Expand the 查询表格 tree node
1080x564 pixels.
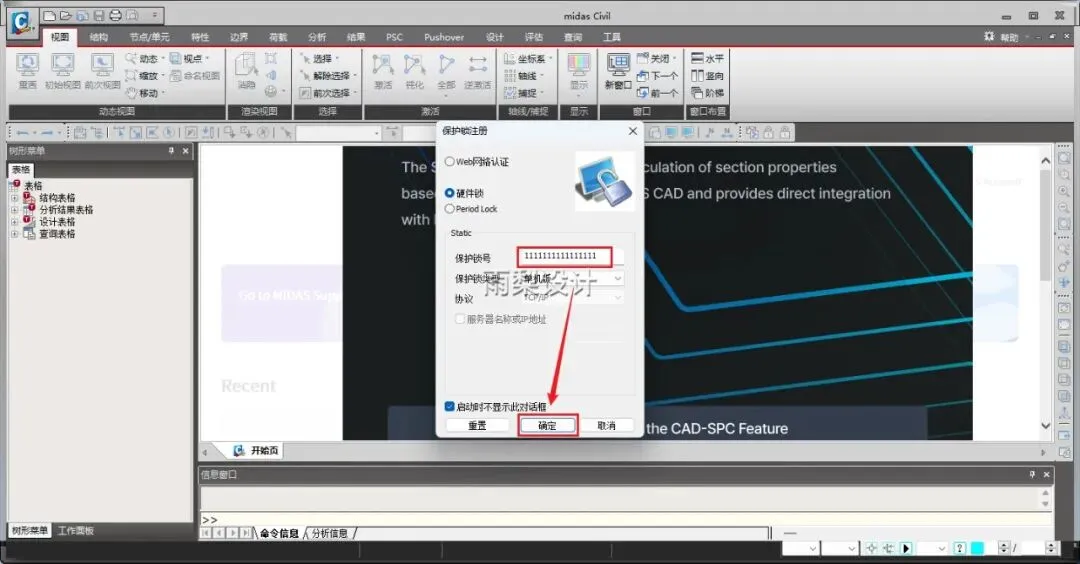14,234
